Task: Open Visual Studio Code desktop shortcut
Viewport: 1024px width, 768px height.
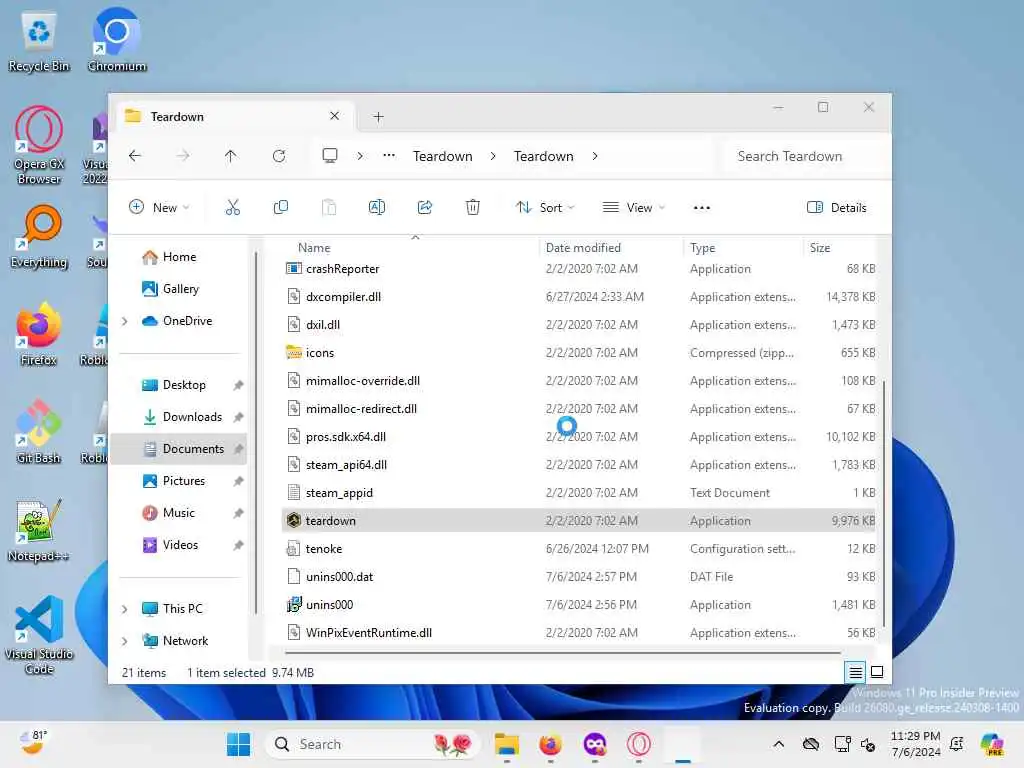Action: click(39, 635)
